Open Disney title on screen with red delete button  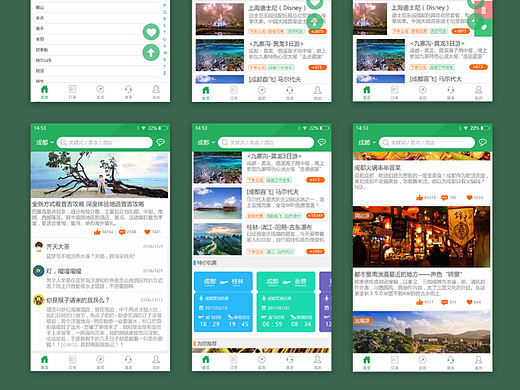[x=420, y=8]
